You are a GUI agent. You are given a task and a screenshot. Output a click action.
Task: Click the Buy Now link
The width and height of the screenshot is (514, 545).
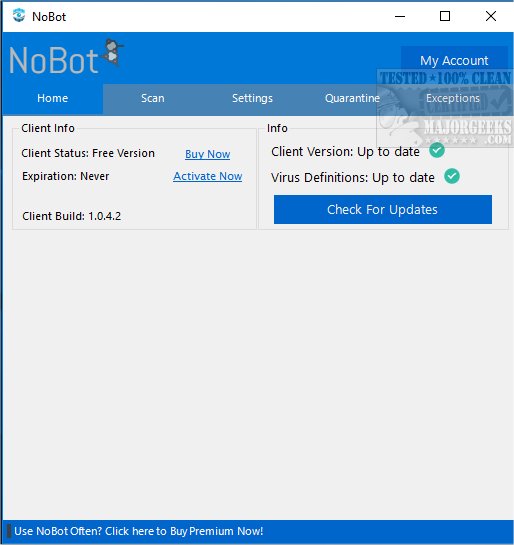pos(207,154)
